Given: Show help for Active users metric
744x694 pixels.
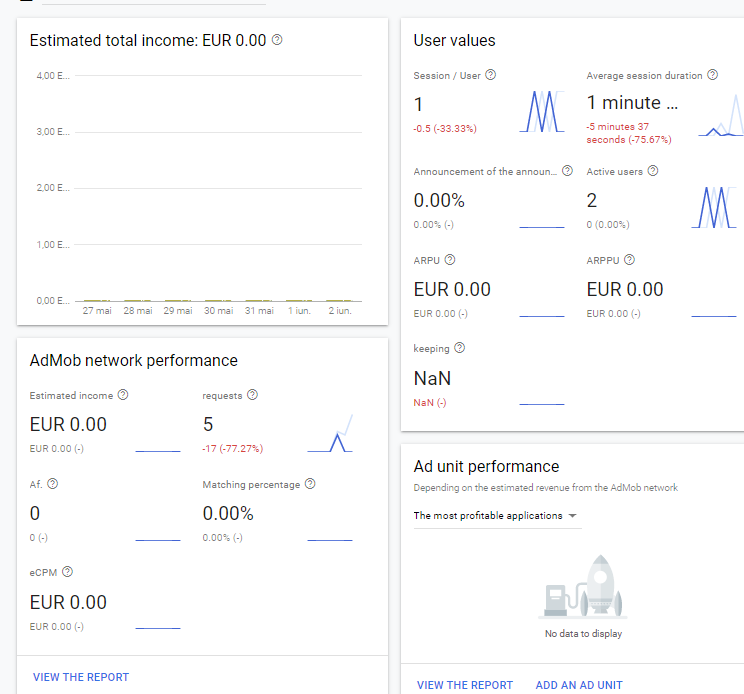Looking at the screenshot, I should [653, 171].
